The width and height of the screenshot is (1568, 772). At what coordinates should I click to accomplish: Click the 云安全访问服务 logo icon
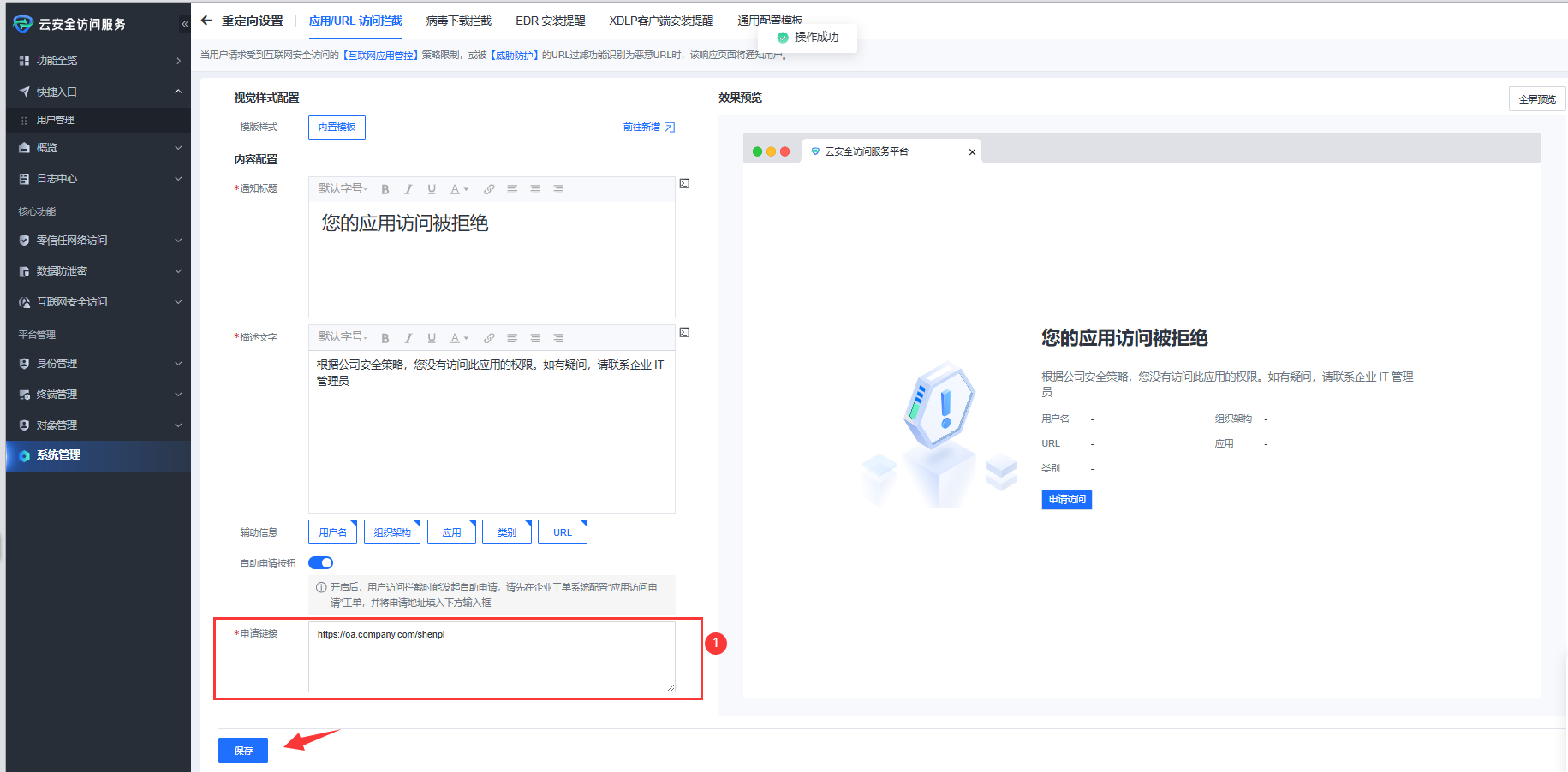(23, 24)
